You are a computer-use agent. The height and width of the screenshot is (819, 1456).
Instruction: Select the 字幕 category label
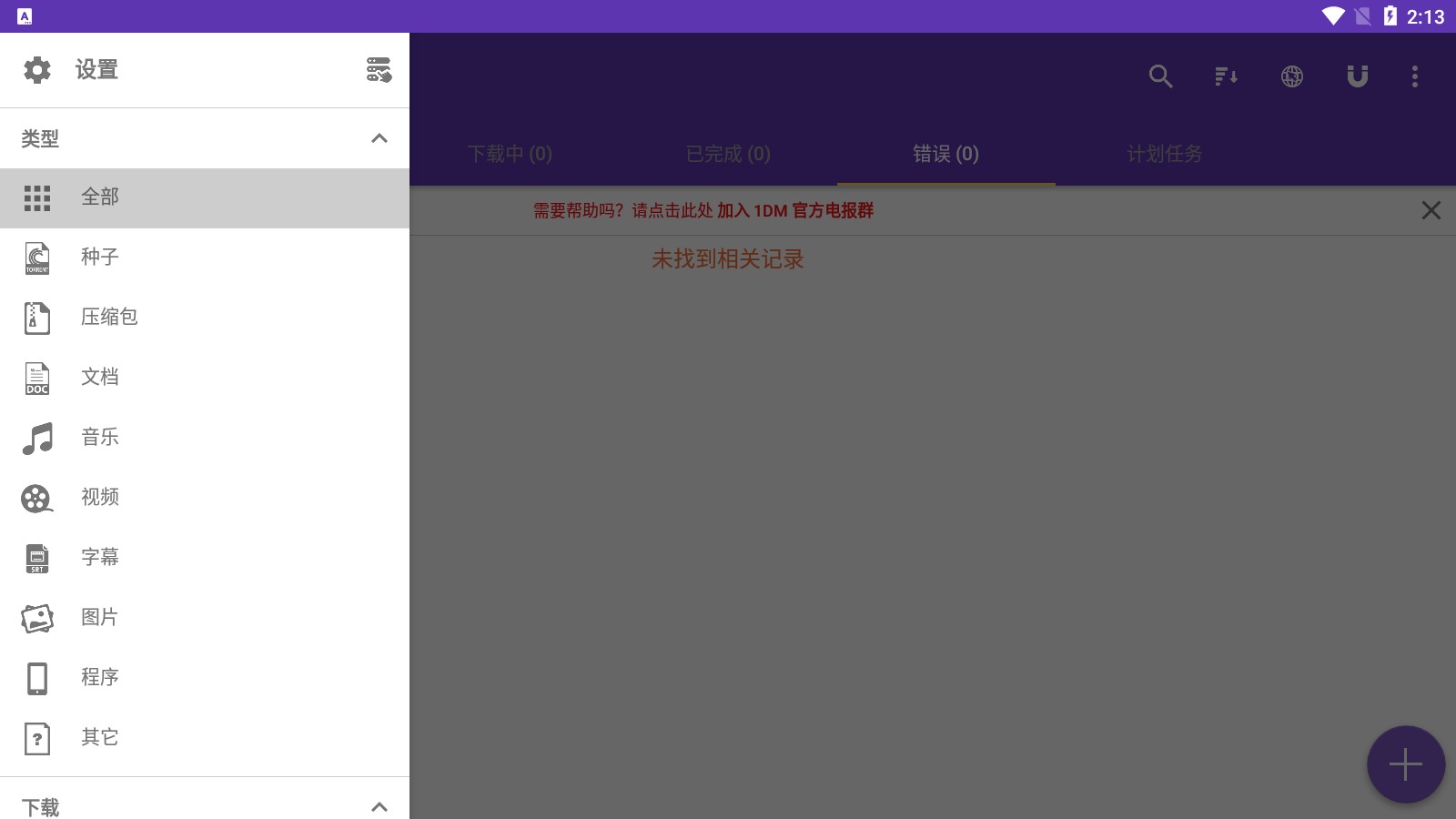pos(100,558)
